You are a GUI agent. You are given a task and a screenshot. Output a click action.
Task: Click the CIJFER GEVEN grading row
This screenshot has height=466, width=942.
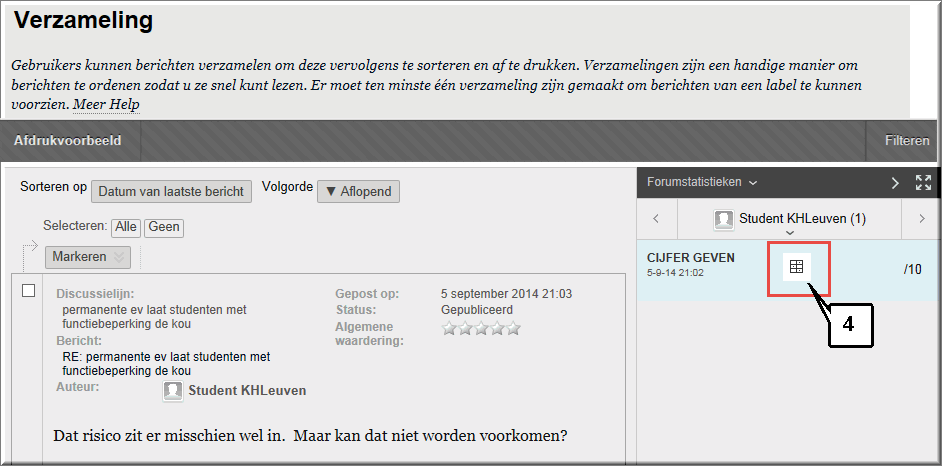click(x=788, y=268)
